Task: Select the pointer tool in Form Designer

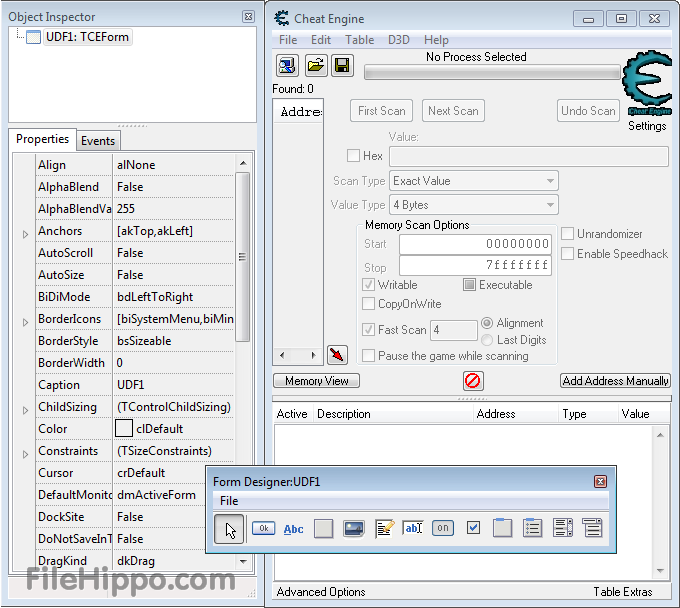Action: coord(229,529)
